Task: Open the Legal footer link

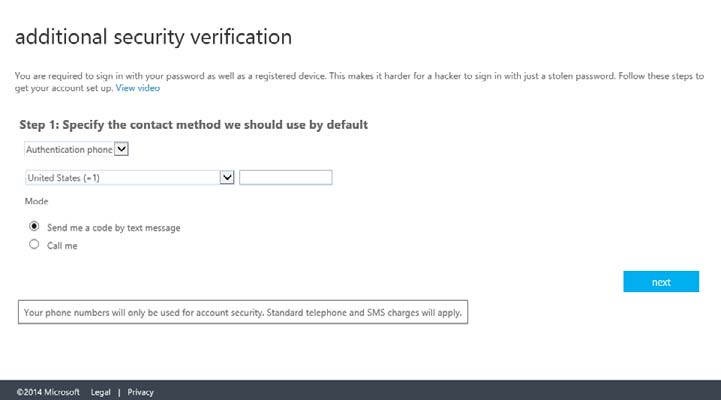Action: coord(100,392)
